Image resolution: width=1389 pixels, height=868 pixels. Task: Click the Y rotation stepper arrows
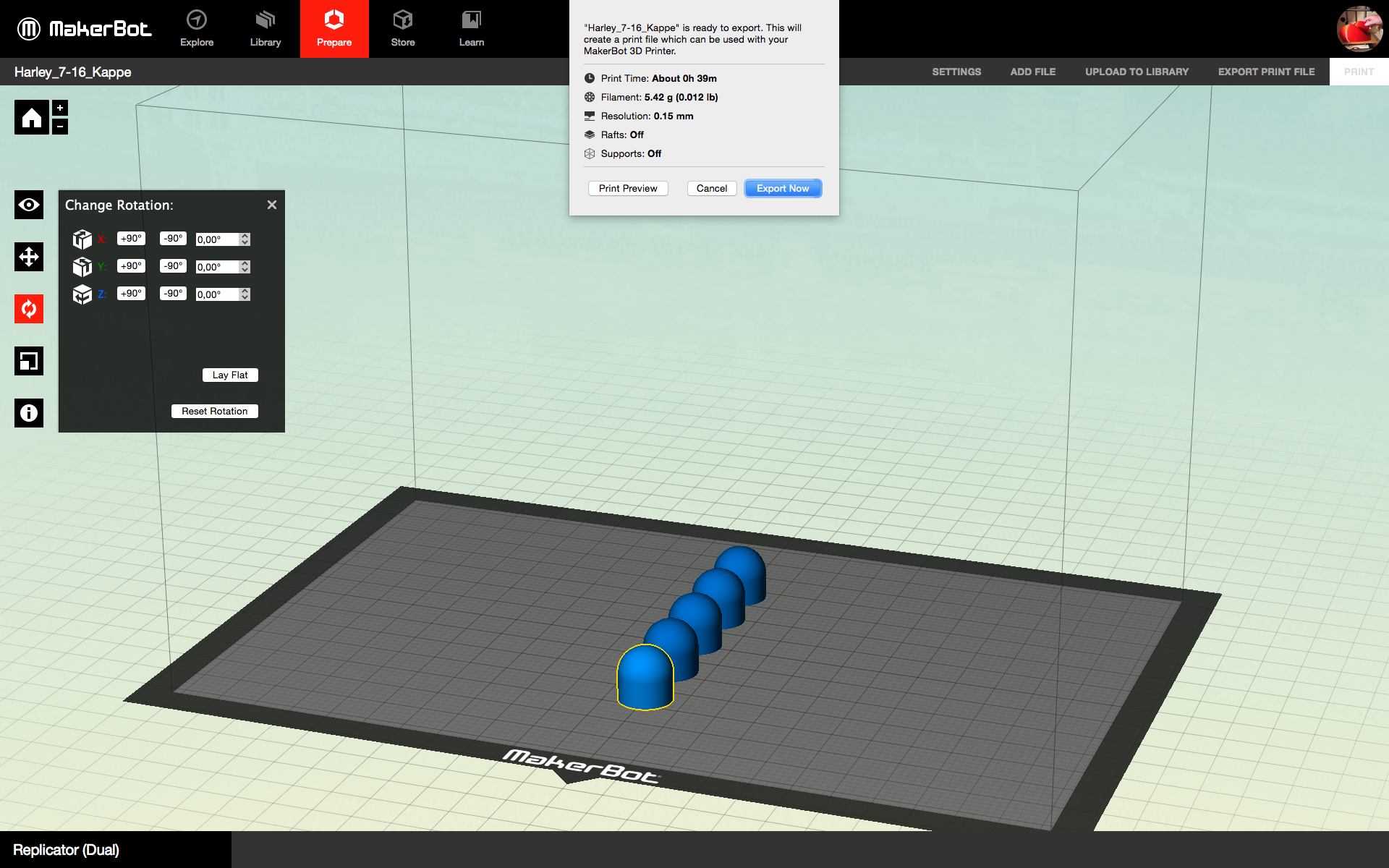click(245, 267)
